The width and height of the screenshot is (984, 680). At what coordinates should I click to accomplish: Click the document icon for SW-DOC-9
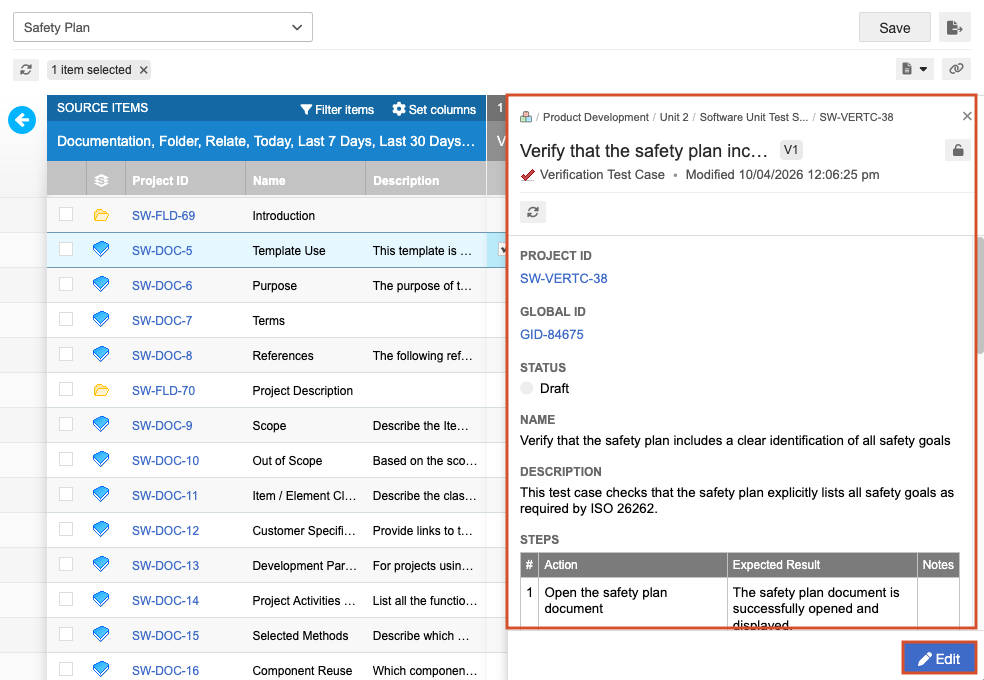tap(101, 425)
